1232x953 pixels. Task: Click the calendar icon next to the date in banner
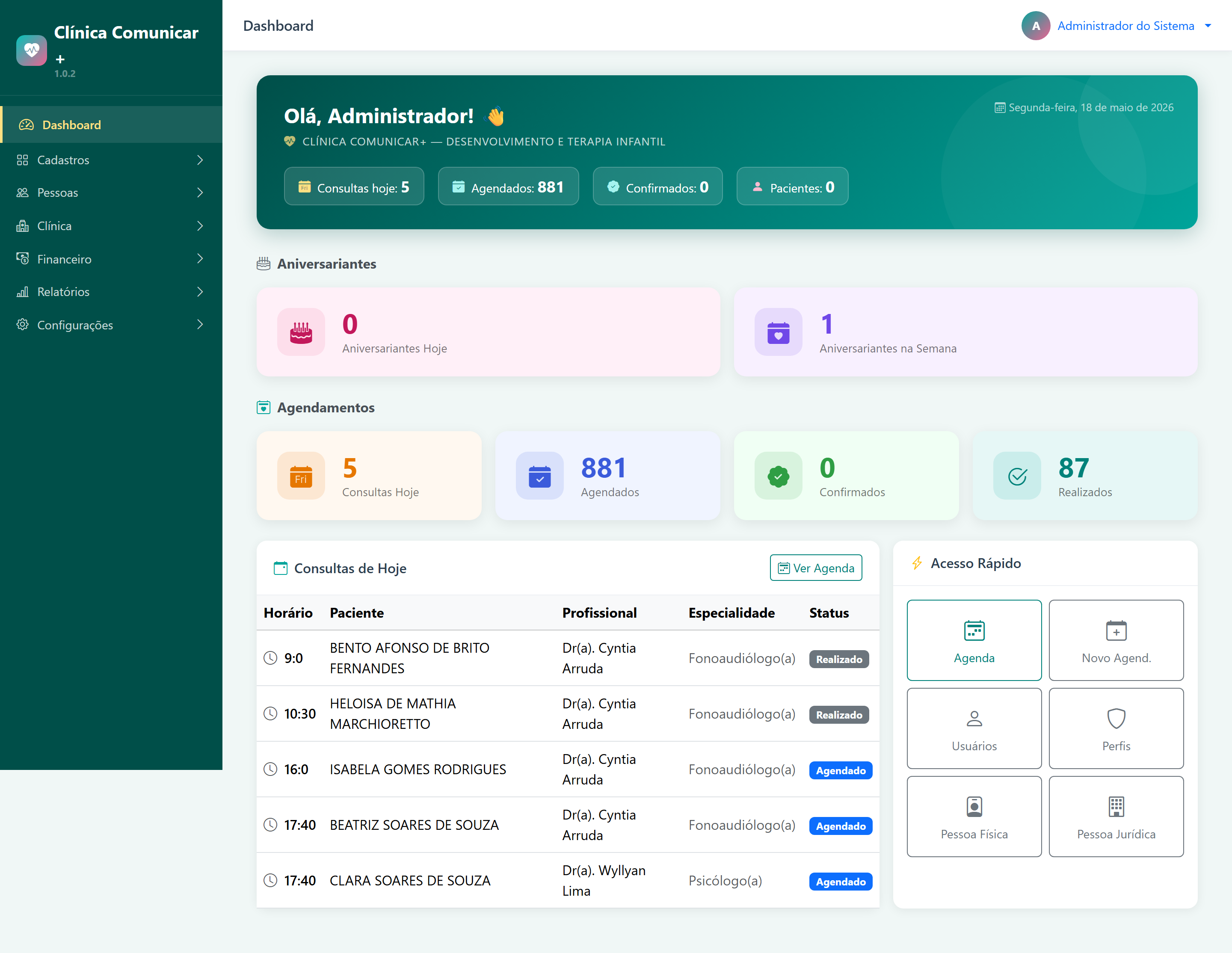(1000, 108)
